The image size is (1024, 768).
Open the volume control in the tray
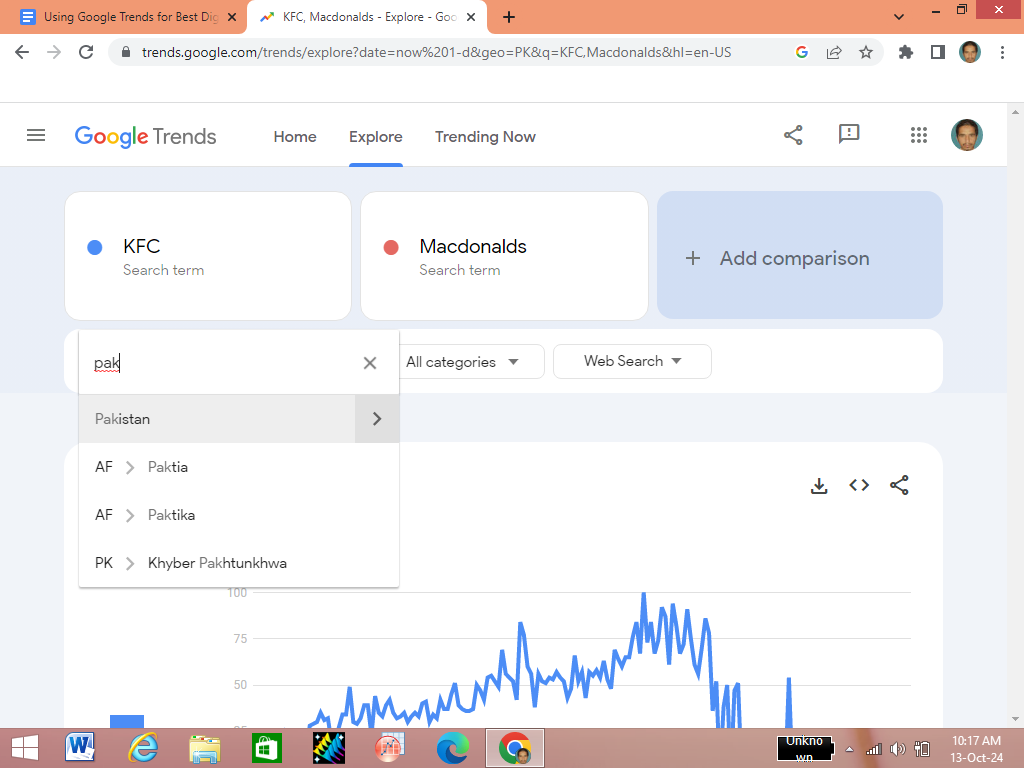tap(898, 749)
